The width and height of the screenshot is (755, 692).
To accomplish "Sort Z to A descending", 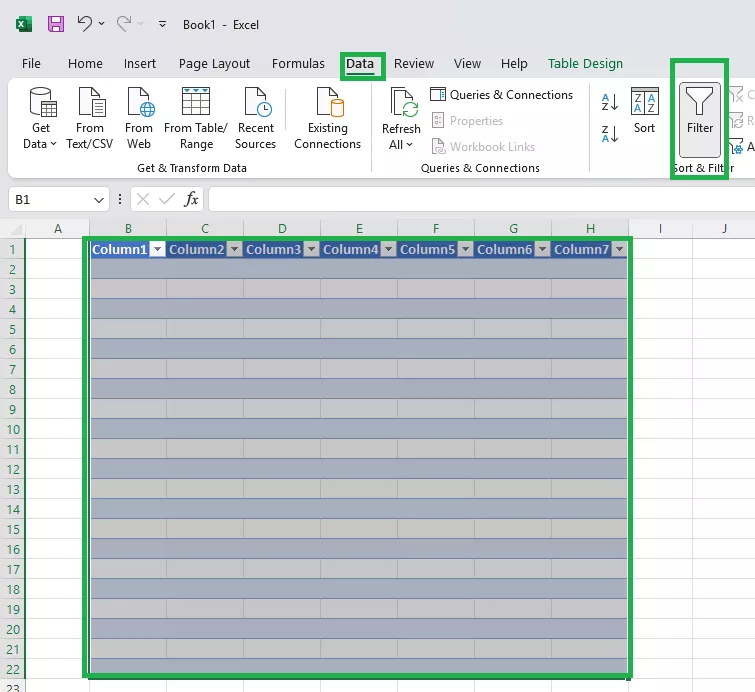I will coord(610,133).
